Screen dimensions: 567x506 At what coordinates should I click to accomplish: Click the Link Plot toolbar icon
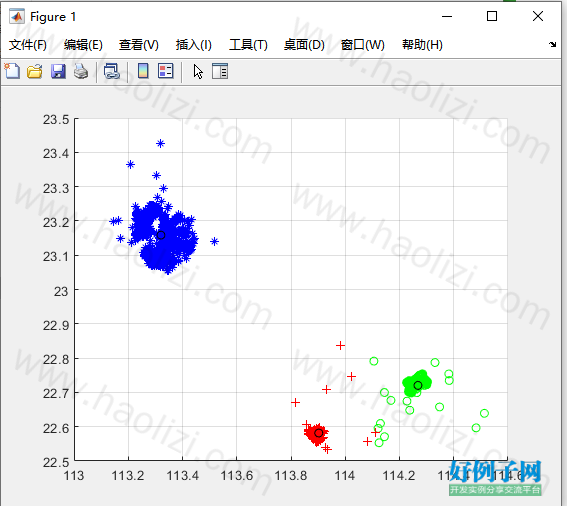[112, 71]
